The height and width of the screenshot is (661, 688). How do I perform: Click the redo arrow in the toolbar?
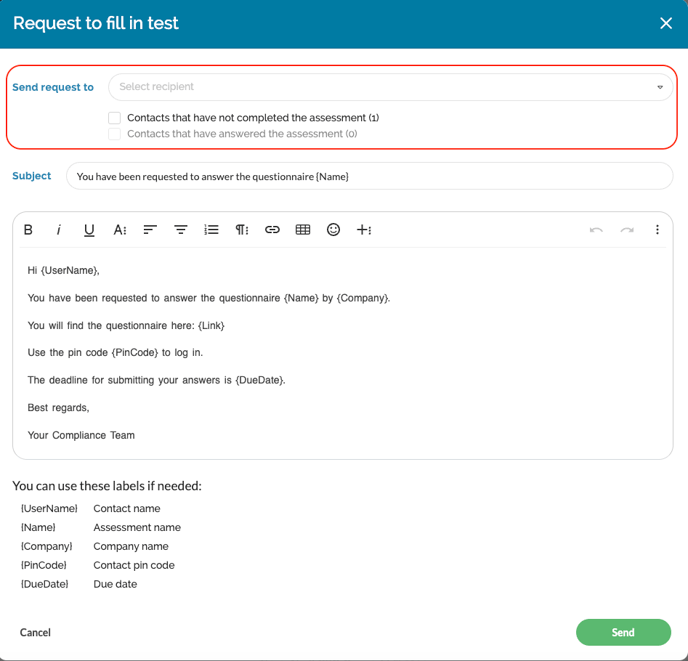click(627, 230)
